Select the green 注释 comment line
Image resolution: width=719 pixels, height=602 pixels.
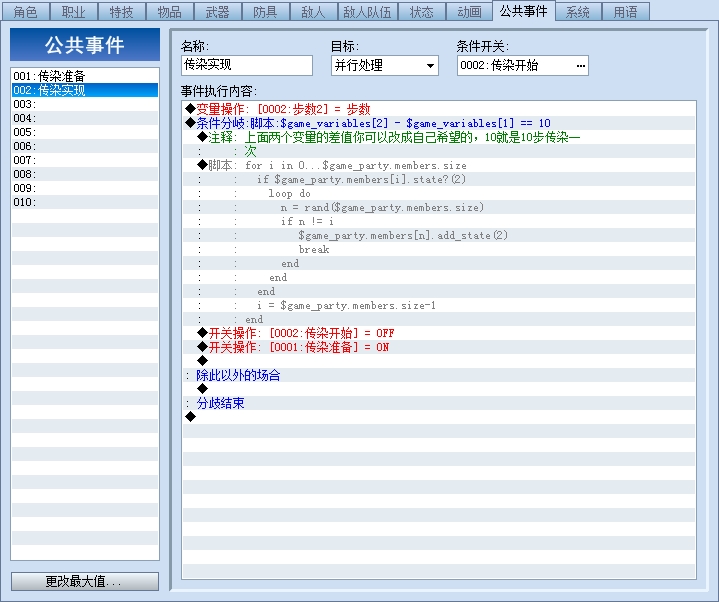click(x=439, y=137)
